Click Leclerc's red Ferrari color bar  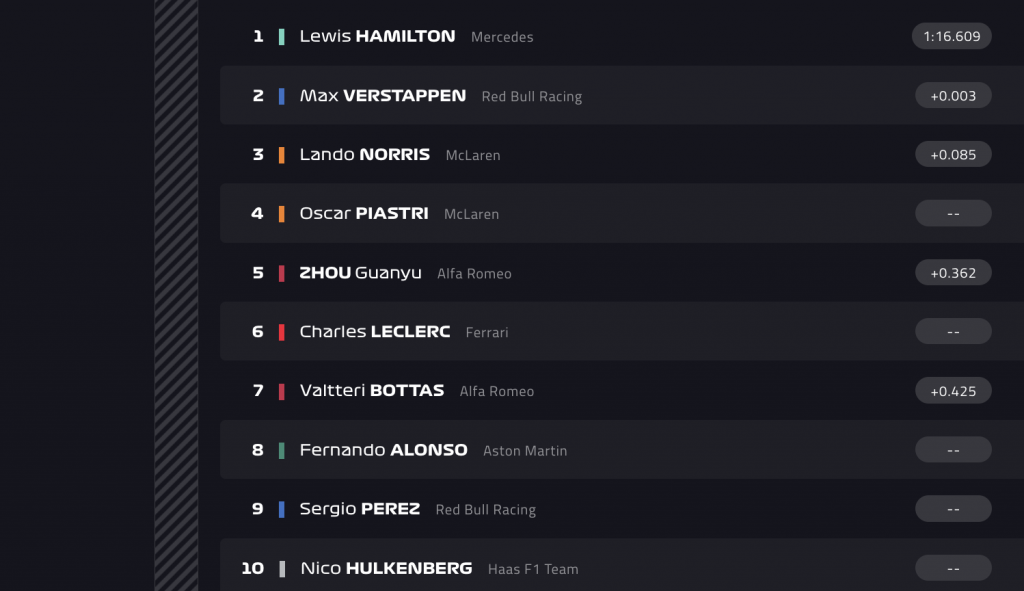point(282,332)
